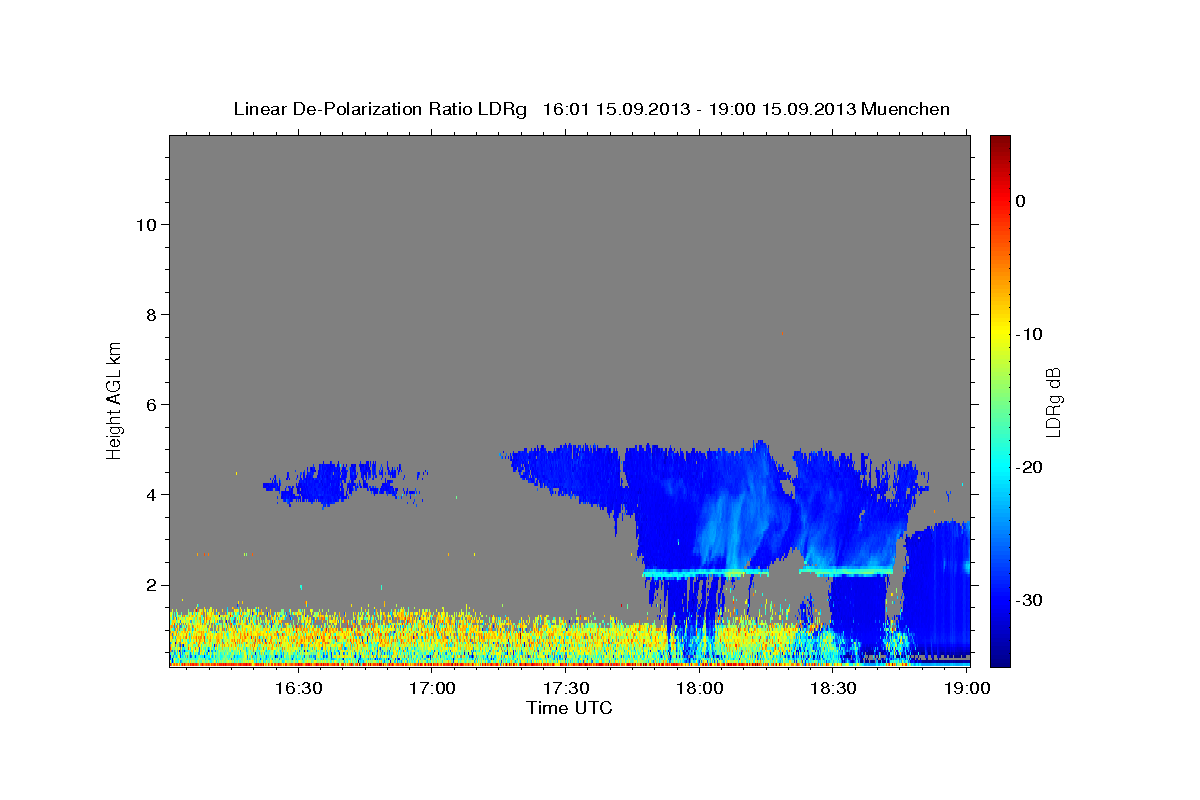Viewport: 1200px width, 800px height.
Task: Click the colorbar value -20
Action: [1029, 467]
